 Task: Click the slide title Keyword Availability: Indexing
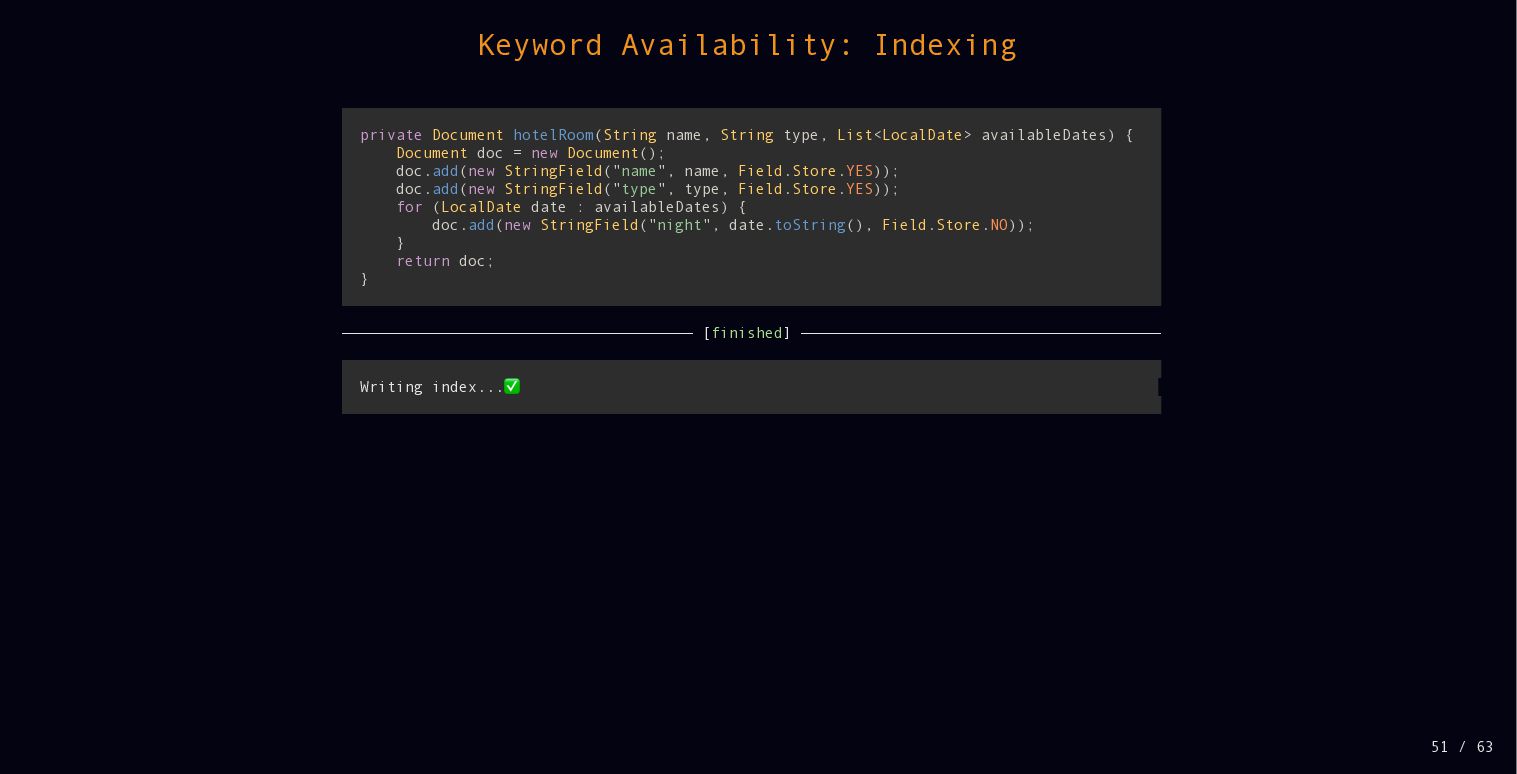[x=747, y=45]
